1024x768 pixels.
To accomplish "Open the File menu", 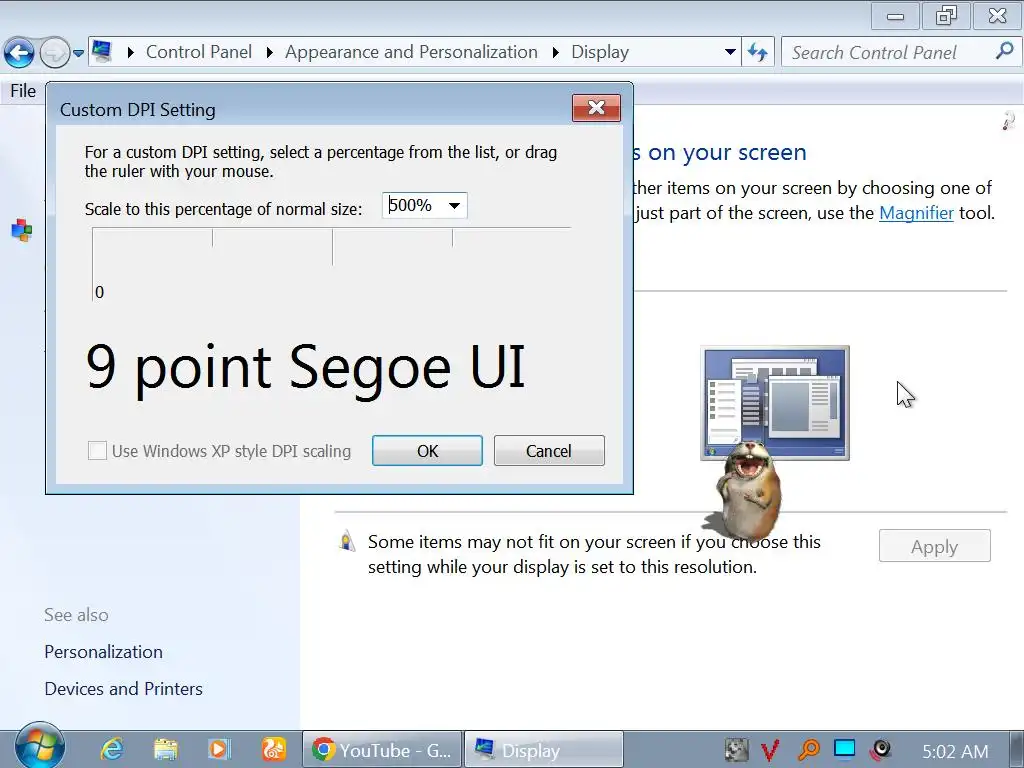I will click(23, 91).
